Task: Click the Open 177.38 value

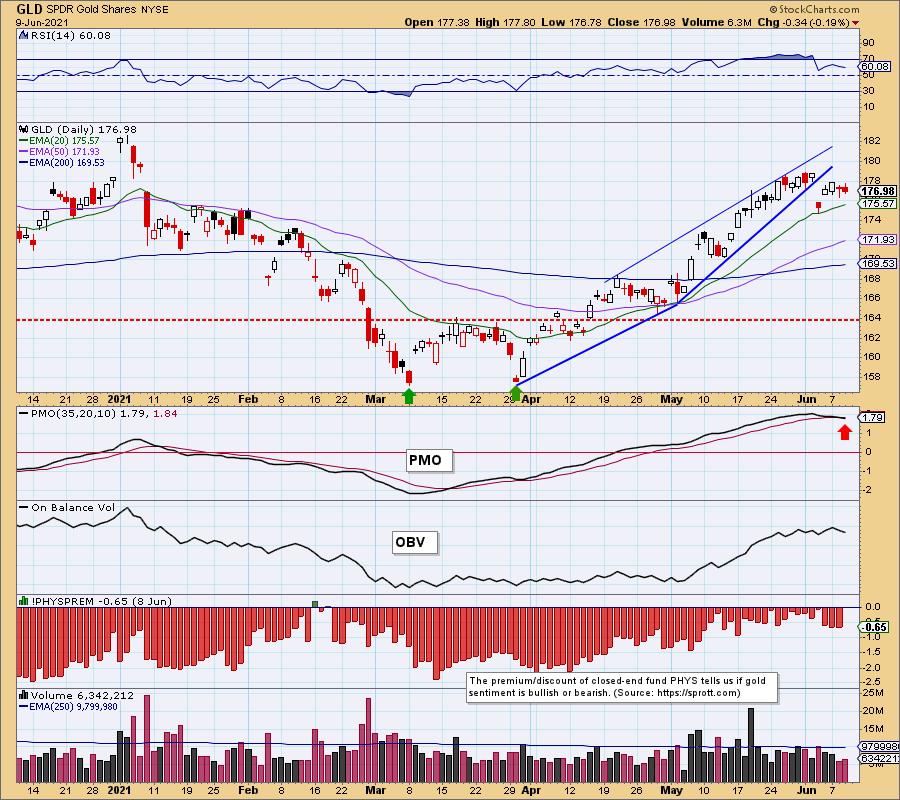Action: [437, 22]
